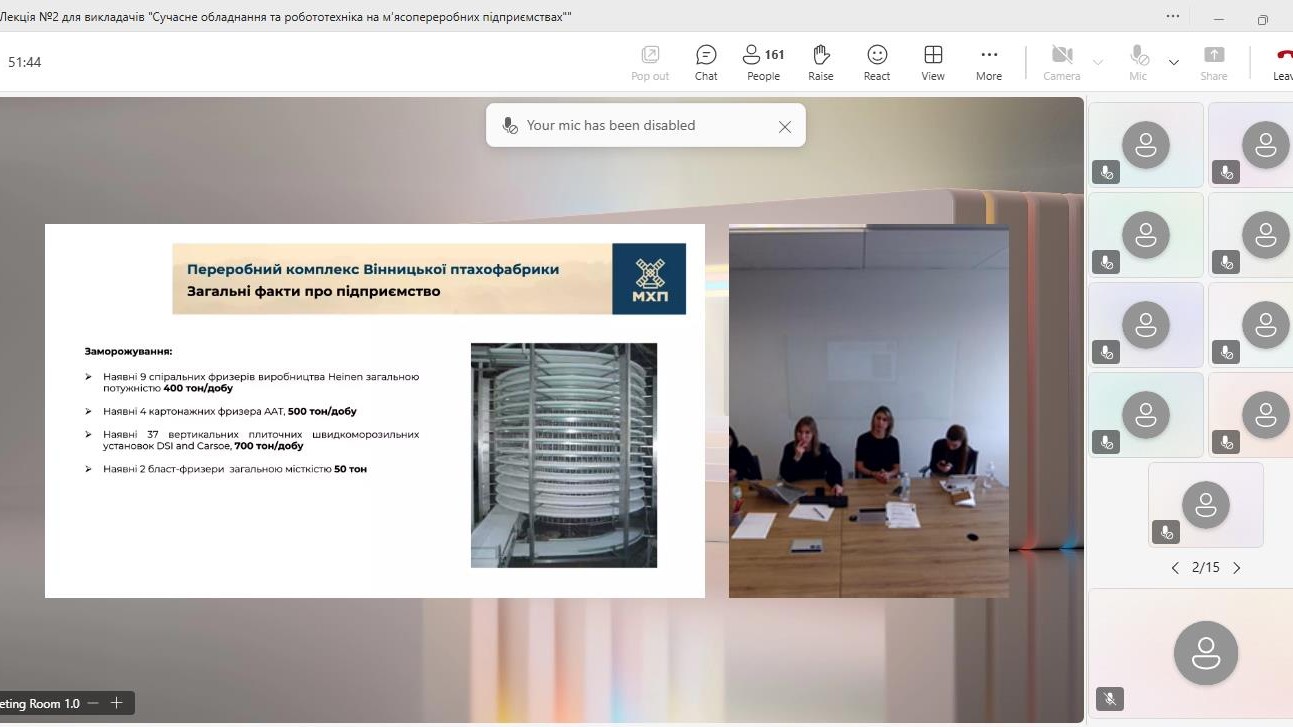Zoom out with the minus button
Viewport: 1293px width, 727px height.
point(94,703)
